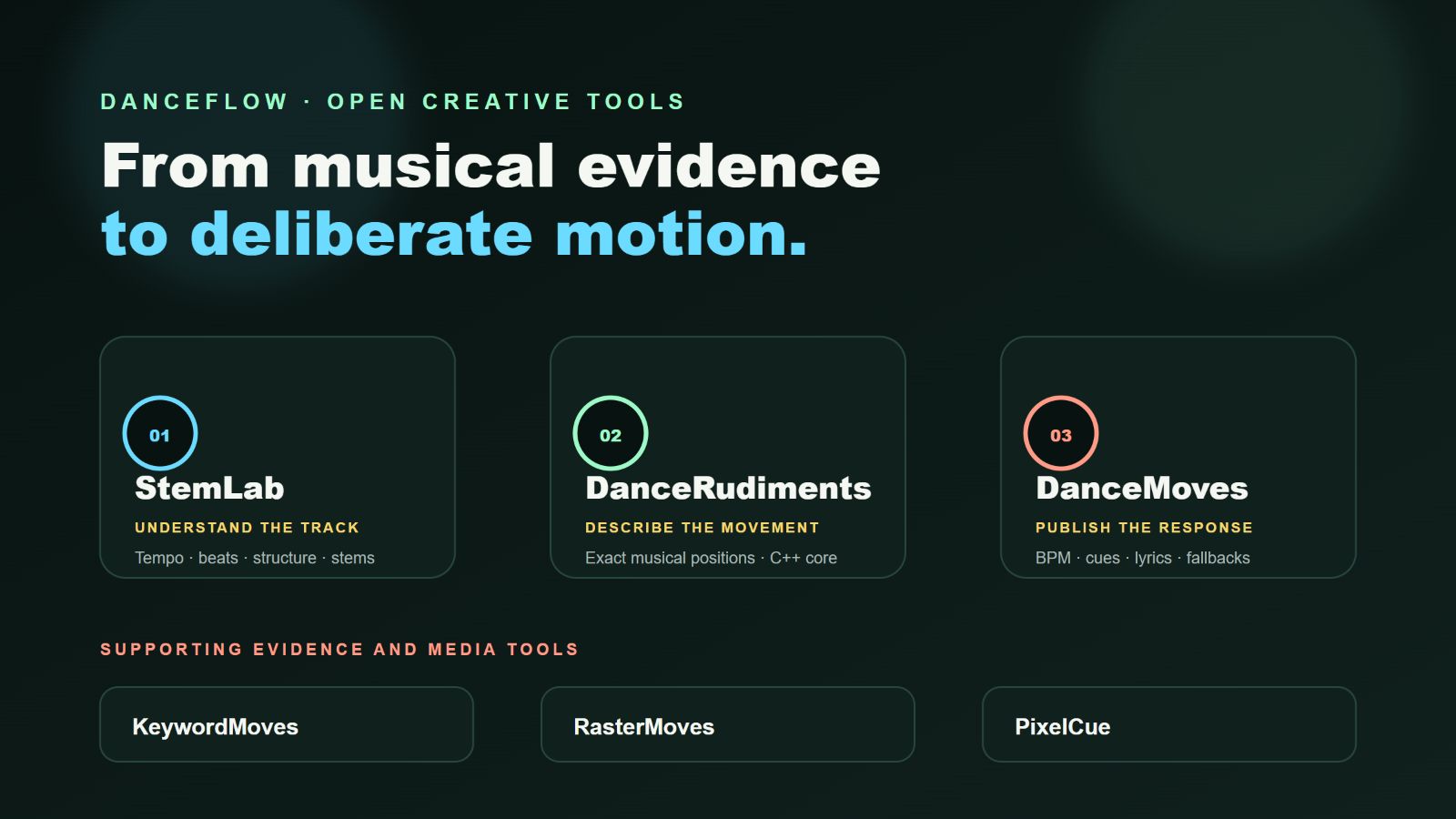Click the 'DANCEFLOW · OPEN CREATIVE TOOLS' header
The width and height of the screenshot is (1456, 819).
pos(392,102)
